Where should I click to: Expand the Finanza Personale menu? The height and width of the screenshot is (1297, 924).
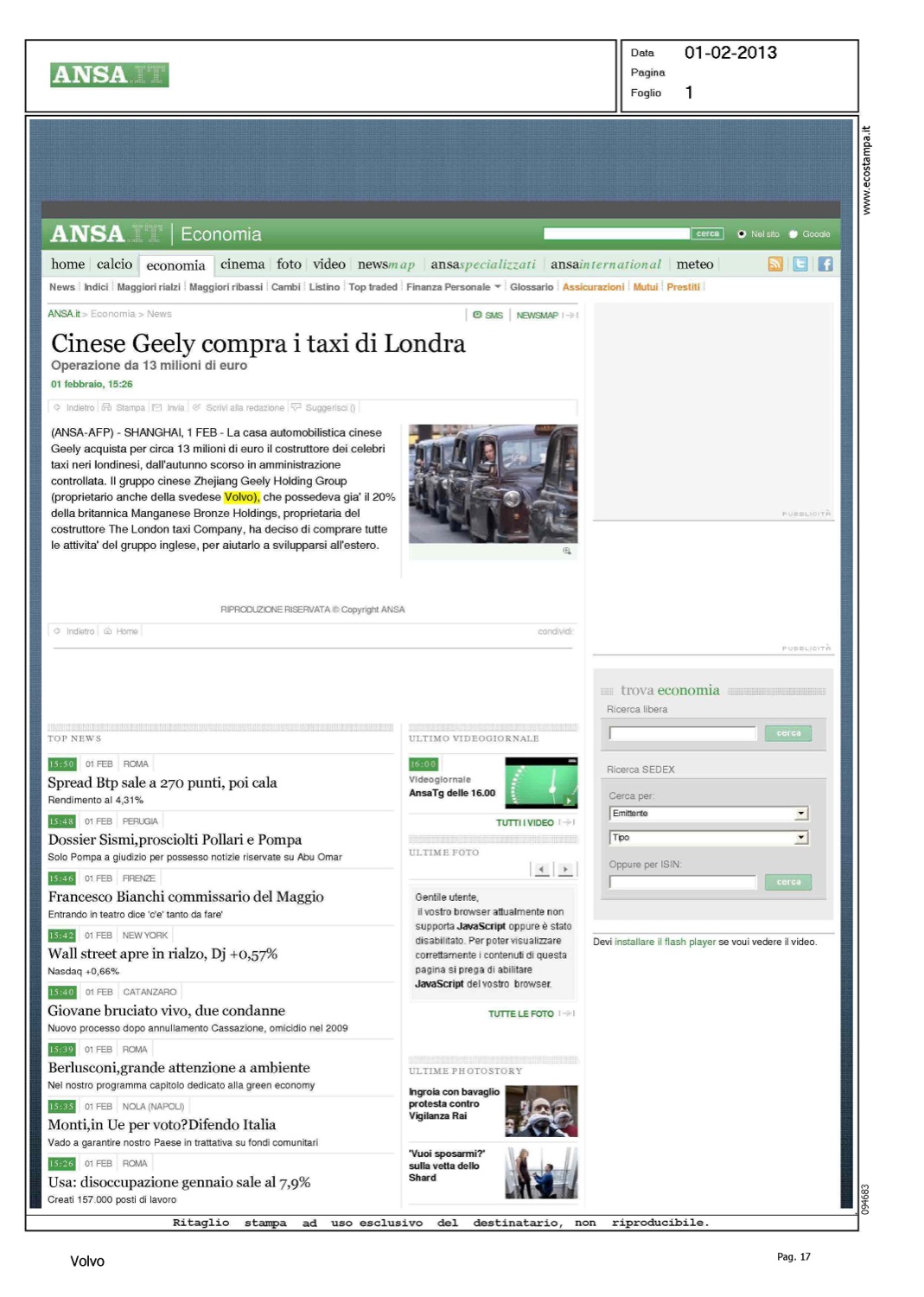click(497, 287)
